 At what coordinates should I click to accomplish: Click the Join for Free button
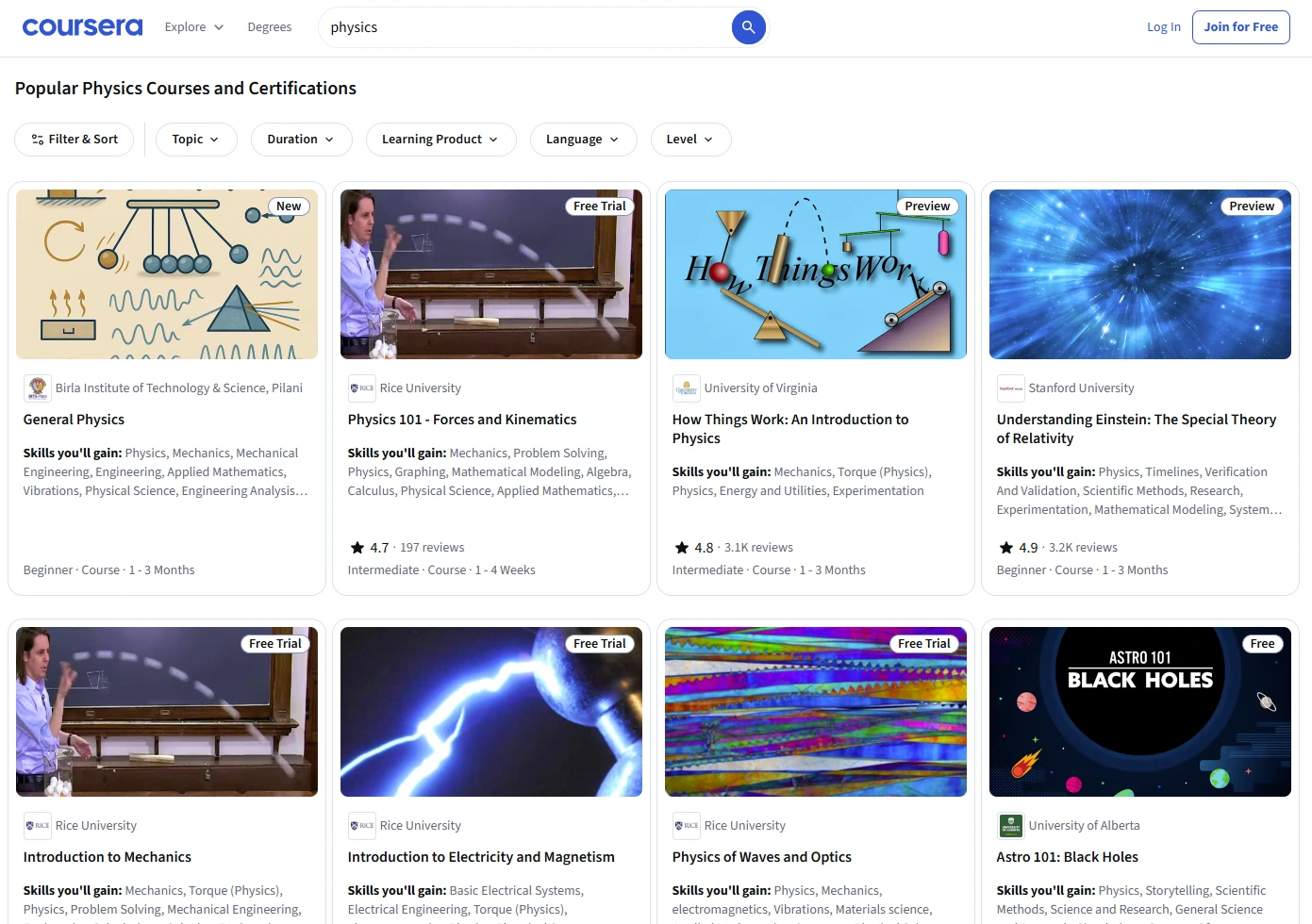tap(1240, 26)
